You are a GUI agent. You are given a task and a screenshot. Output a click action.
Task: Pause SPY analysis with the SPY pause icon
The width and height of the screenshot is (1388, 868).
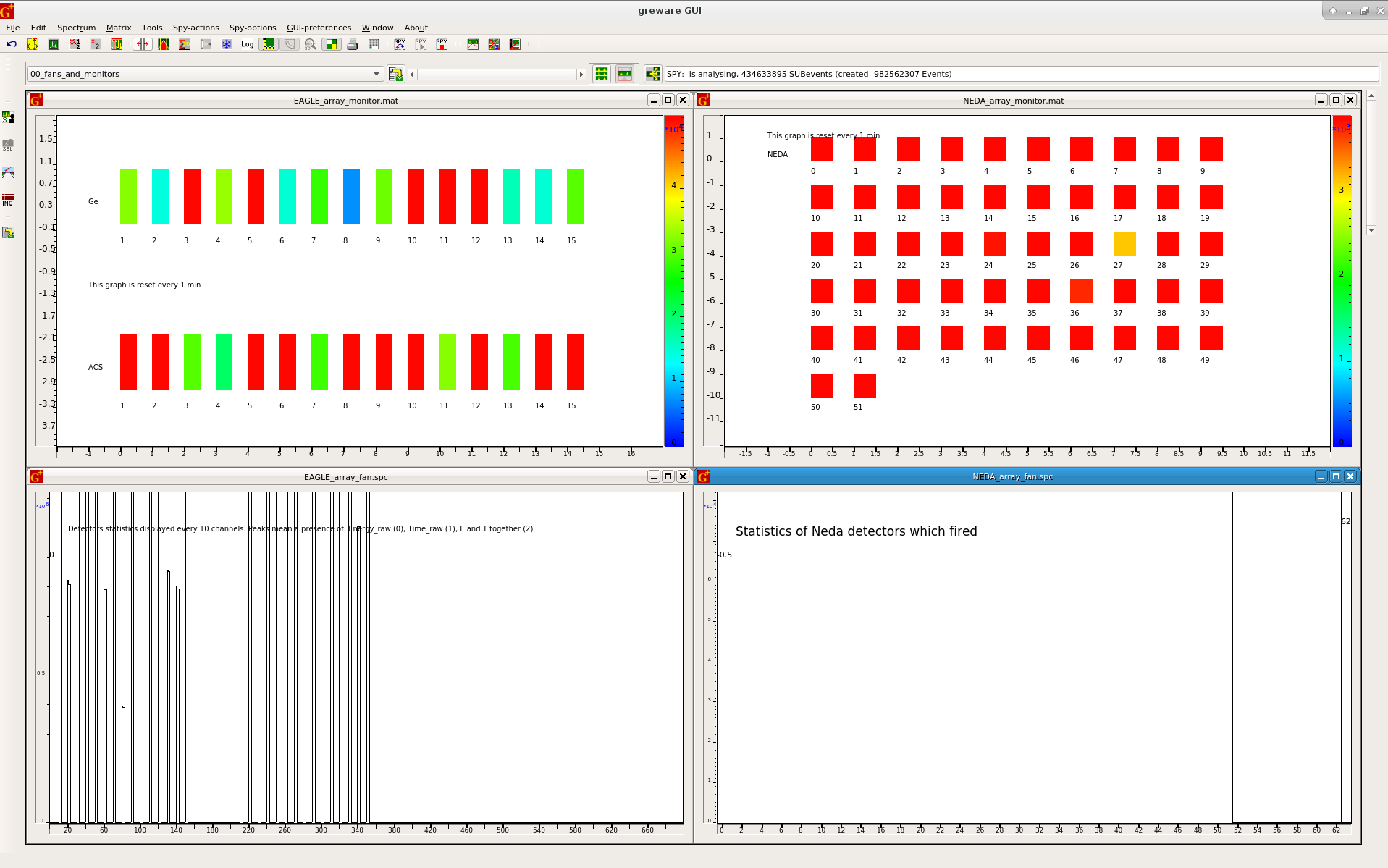pyautogui.click(x=442, y=44)
